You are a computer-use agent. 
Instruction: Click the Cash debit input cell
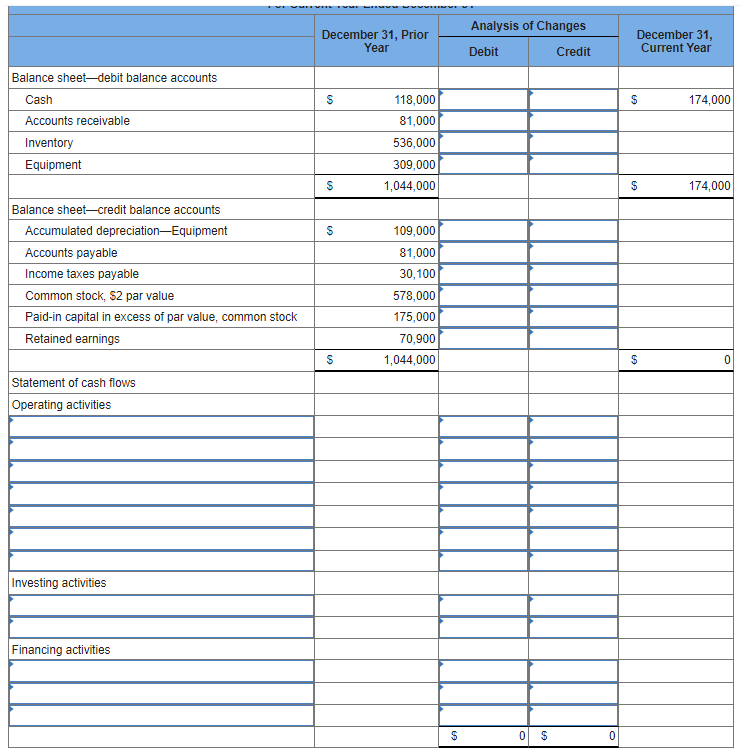483,100
